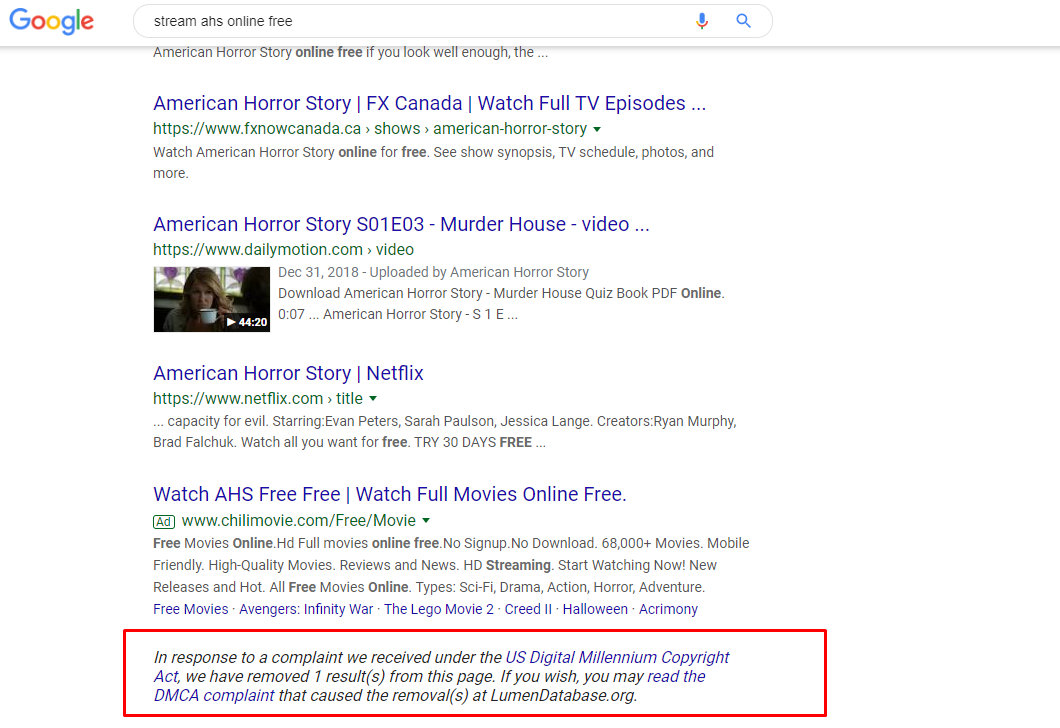Open the 'Avengers: Infinity War' sitelink
This screenshot has height=728, width=1060.
pyautogui.click(x=306, y=609)
